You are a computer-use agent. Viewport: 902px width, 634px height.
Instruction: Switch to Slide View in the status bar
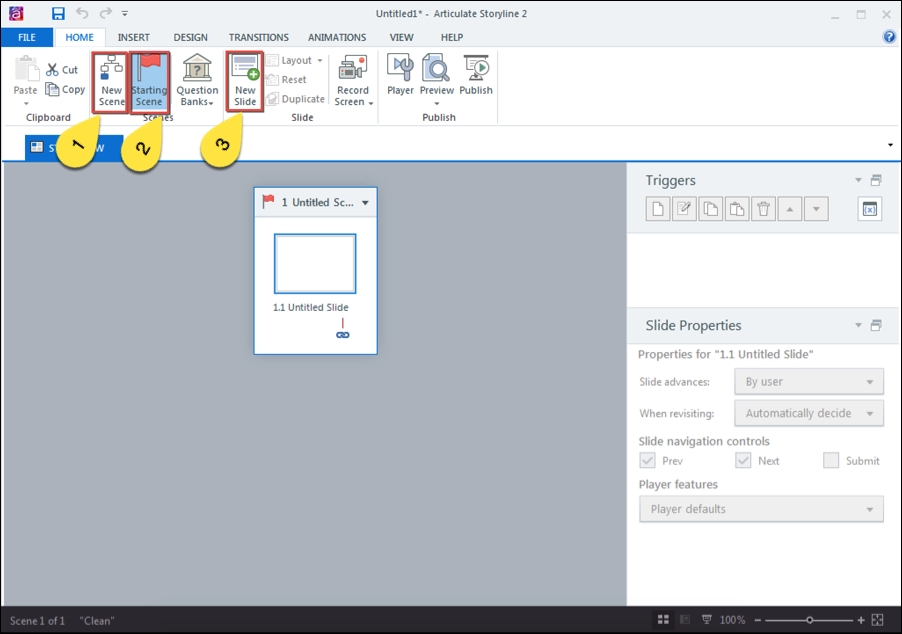pyautogui.click(x=685, y=620)
